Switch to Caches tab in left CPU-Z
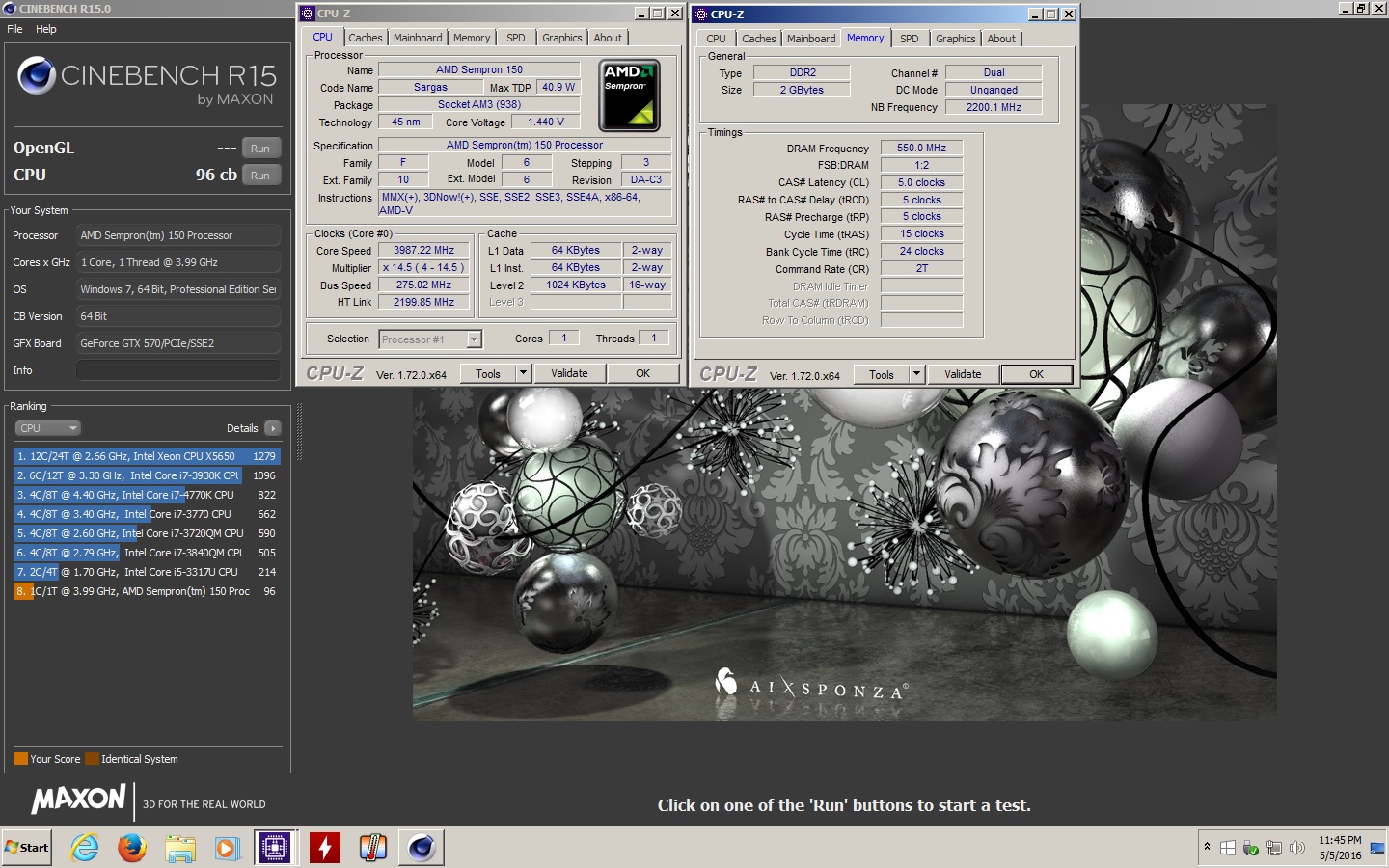Screen dimensions: 1389x868 click(366, 38)
